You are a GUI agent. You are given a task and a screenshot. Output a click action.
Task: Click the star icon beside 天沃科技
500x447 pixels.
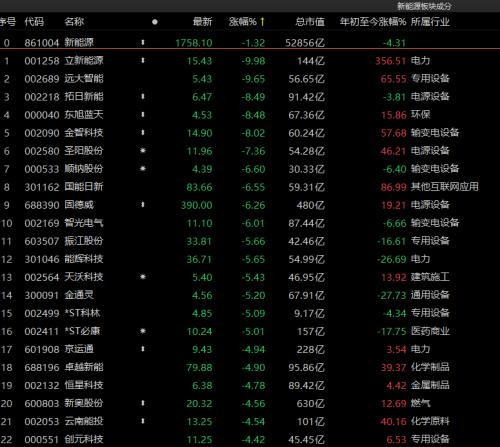(x=143, y=277)
